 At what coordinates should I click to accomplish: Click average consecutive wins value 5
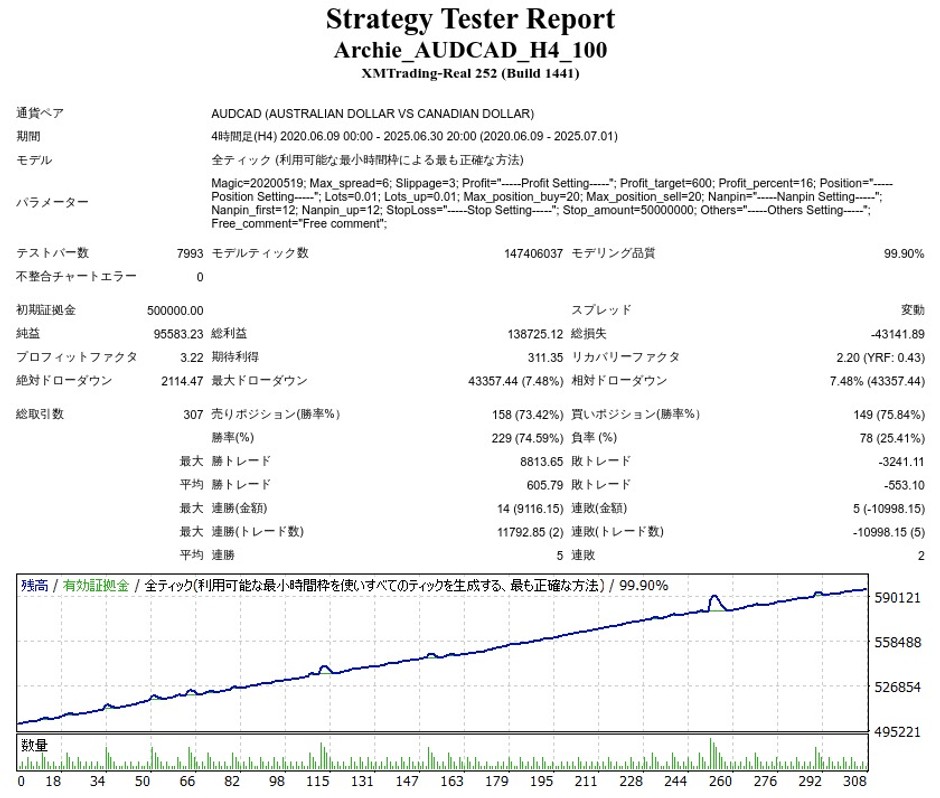[x=559, y=555]
